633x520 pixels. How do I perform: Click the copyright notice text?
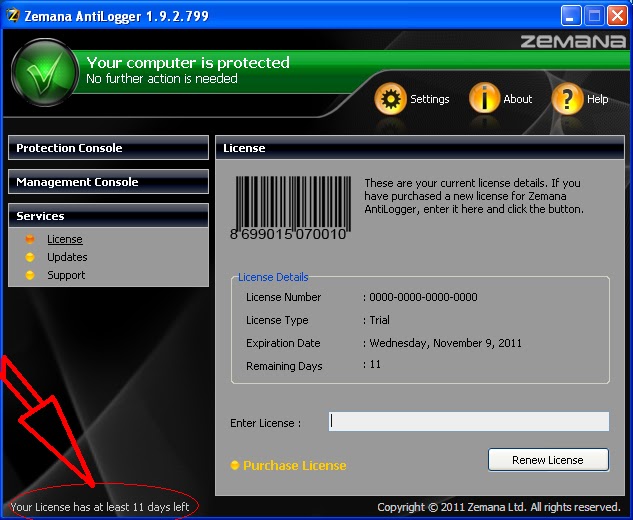point(499,507)
